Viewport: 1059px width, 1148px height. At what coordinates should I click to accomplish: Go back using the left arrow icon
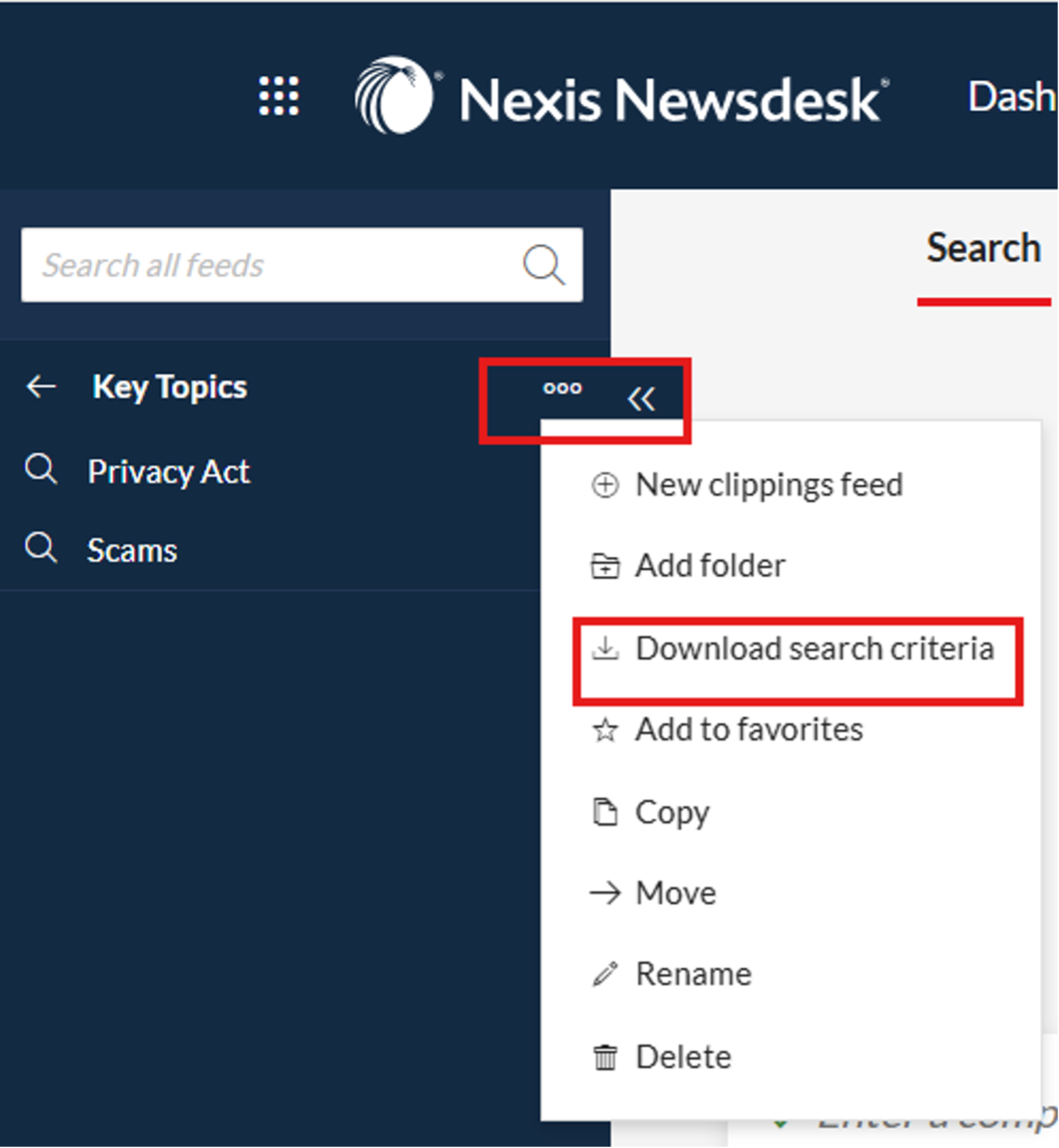42,387
